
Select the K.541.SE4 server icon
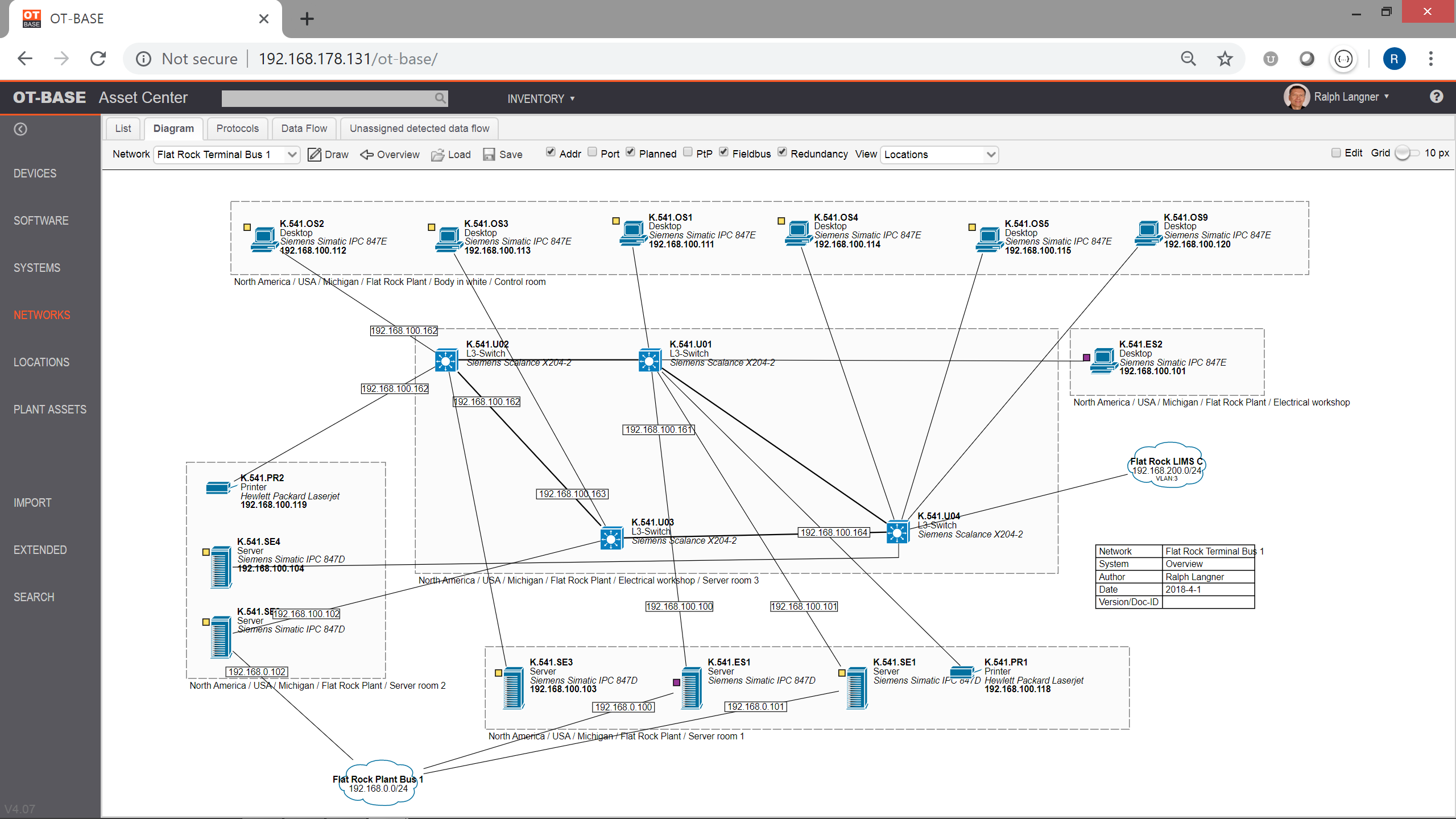[221, 567]
